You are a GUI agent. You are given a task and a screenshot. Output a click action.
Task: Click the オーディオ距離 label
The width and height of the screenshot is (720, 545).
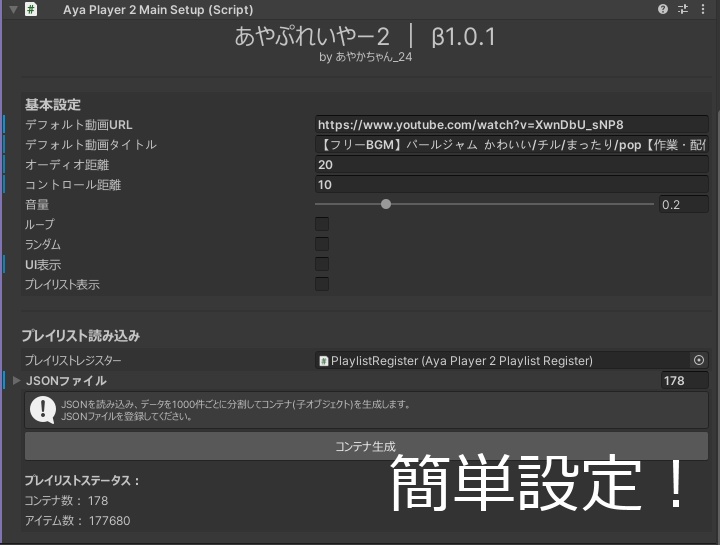(67, 165)
